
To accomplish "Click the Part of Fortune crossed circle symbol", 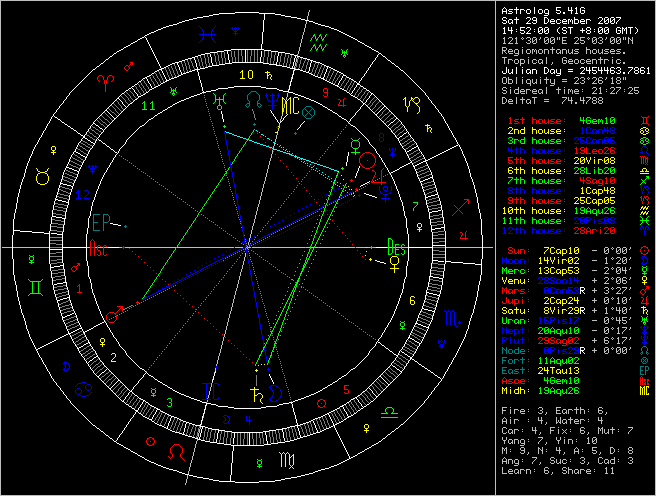I will pyautogui.click(x=309, y=113).
